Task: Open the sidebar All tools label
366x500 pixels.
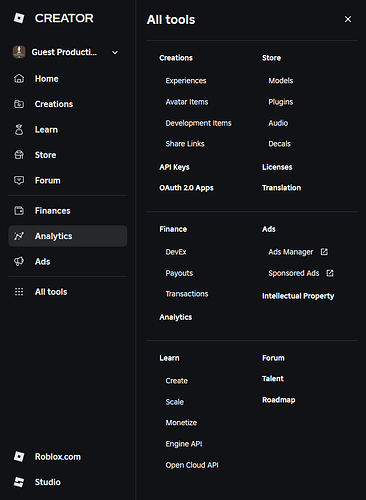Action: pos(51,292)
